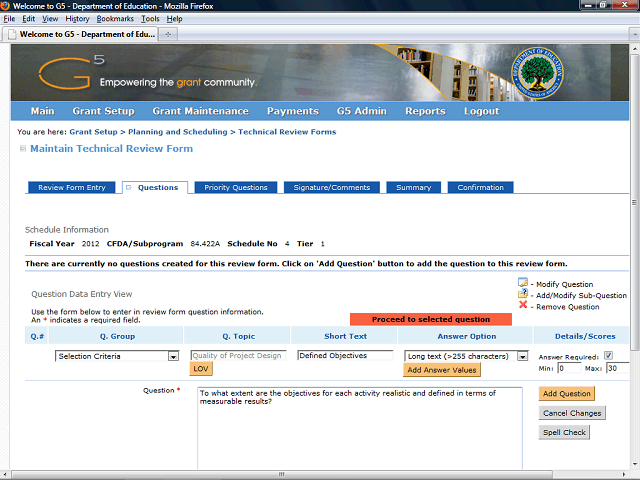The width and height of the screenshot is (640, 480).
Task: Click the Q. Group column header
Action: [117, 336]
